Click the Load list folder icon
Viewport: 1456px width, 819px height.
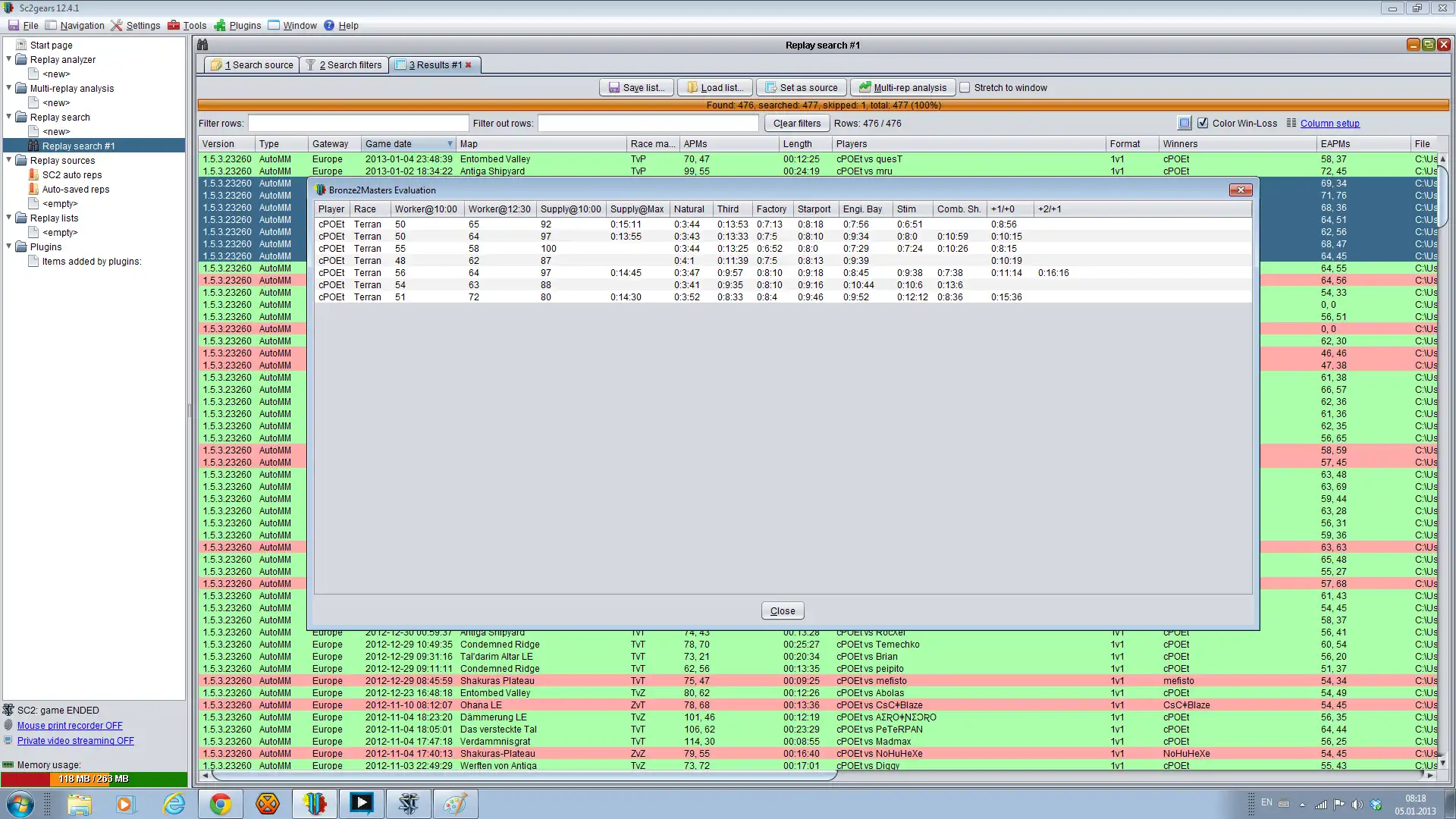(x=692, y=88)
